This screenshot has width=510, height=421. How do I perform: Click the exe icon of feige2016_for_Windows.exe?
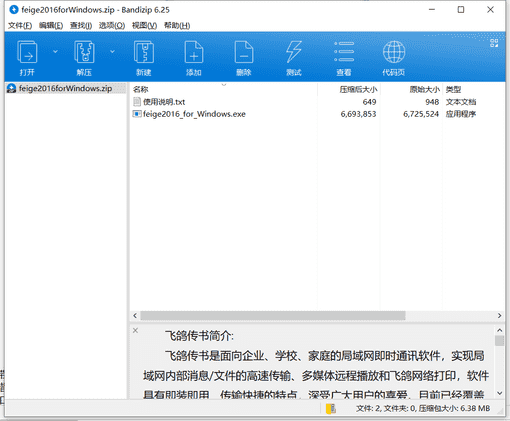137,114
